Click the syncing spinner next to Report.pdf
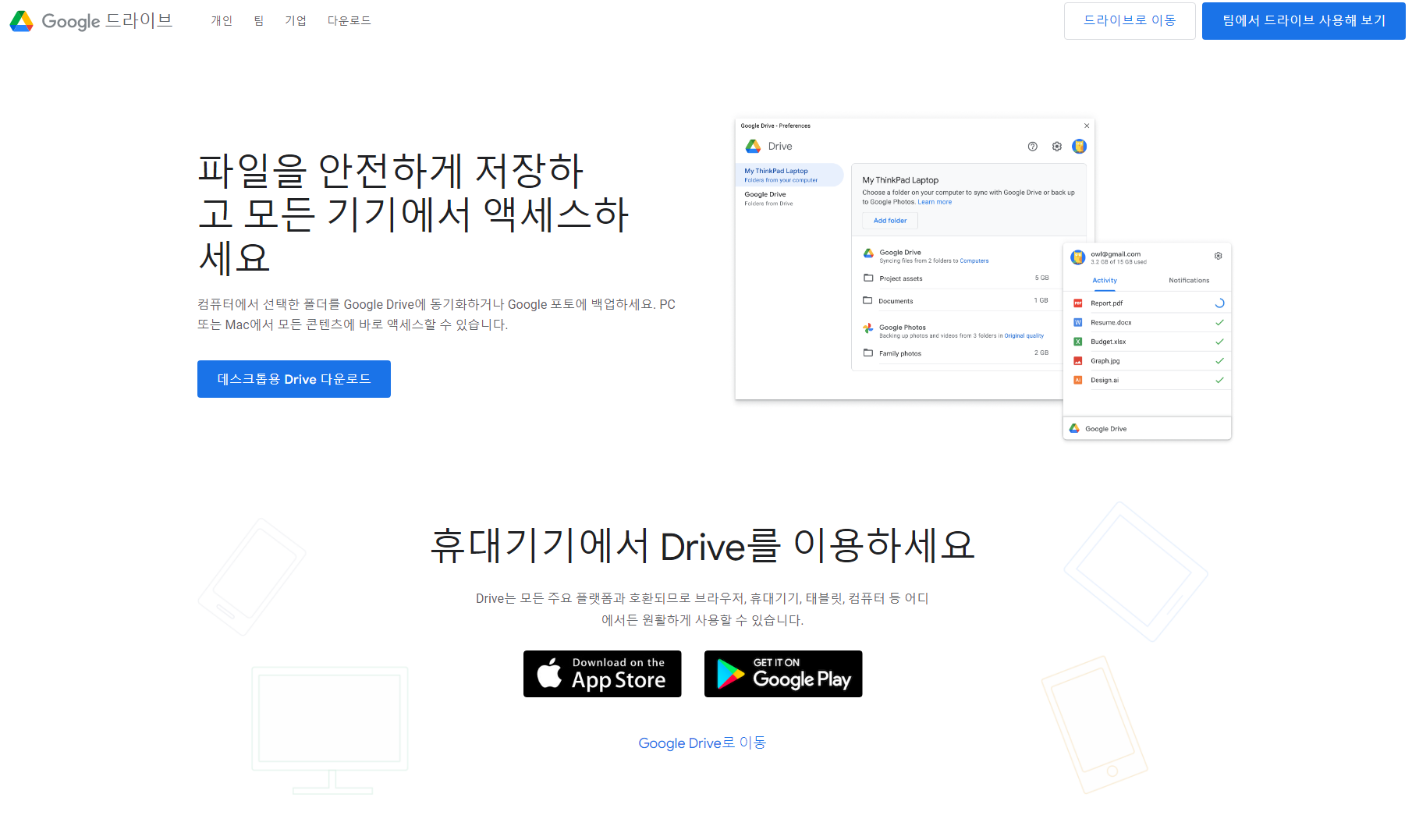1412x840 pixels. 1219,303
